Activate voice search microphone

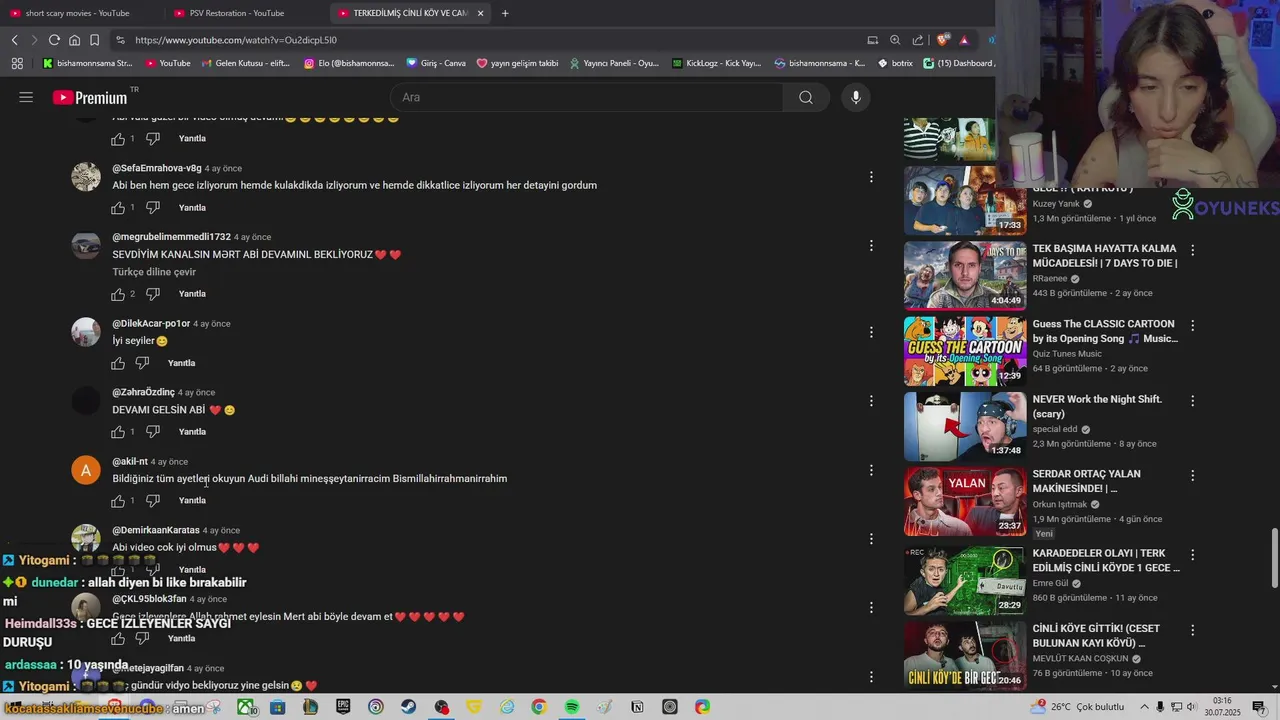[856, 97]
